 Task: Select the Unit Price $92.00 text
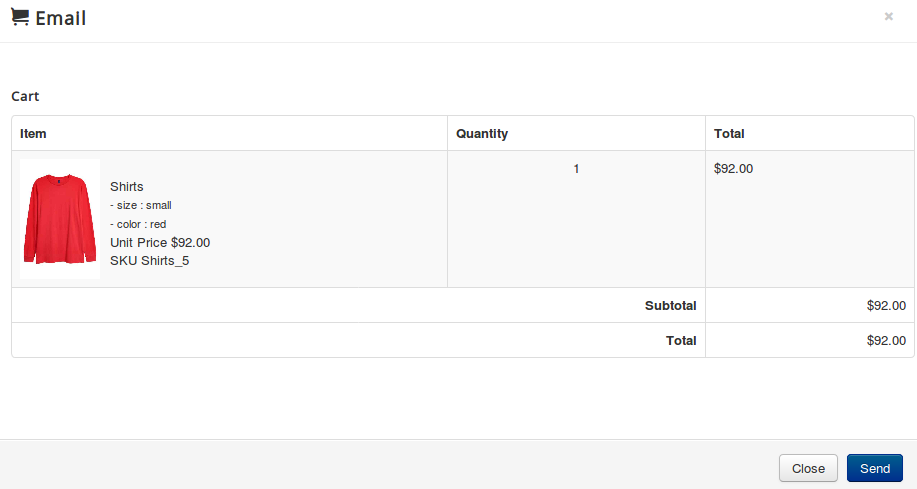[160, 242]
